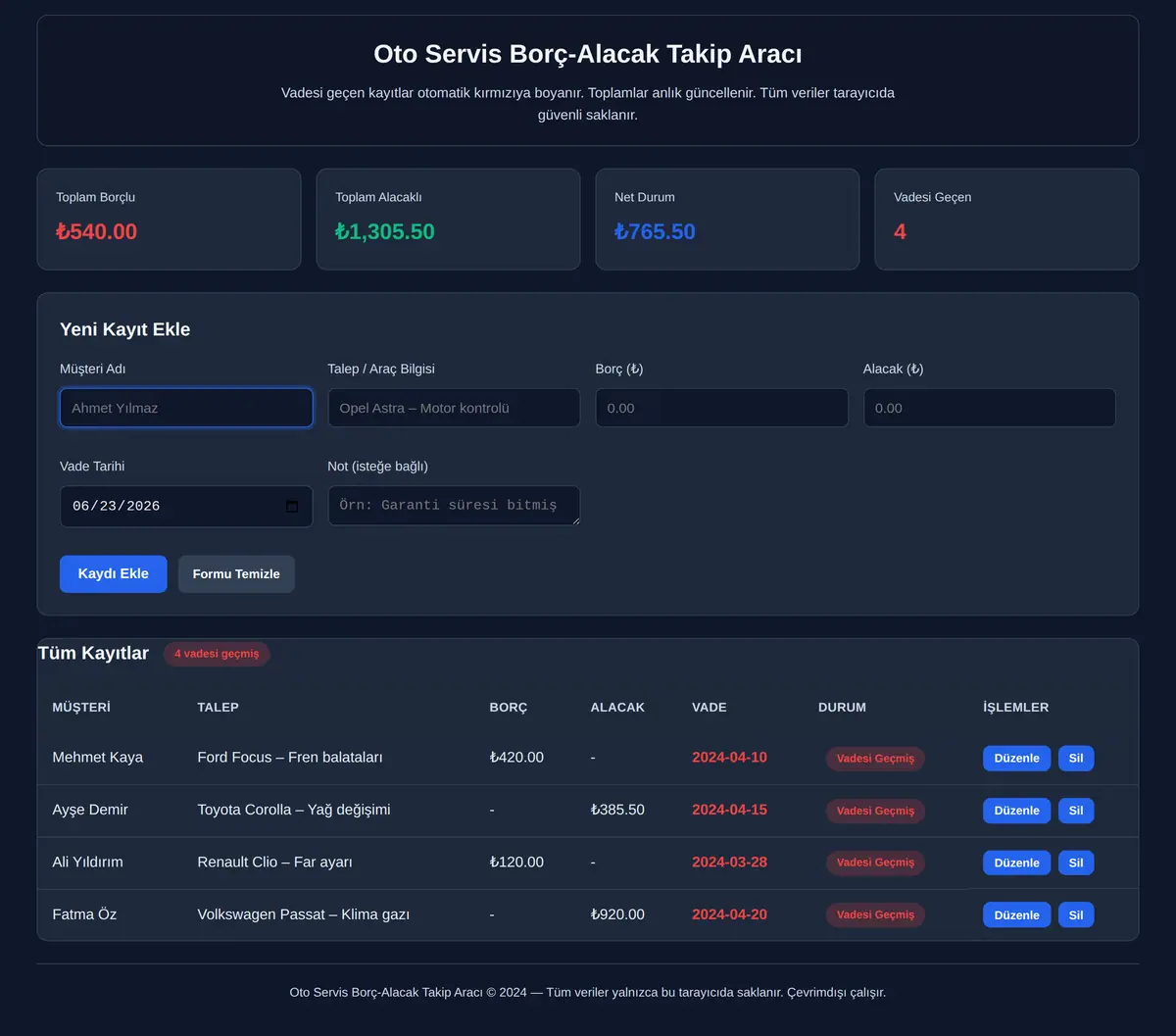Click the ₺920.00 alacak amount
Viewport: 1176px width, 1036px height.
(x=617, y=914)
